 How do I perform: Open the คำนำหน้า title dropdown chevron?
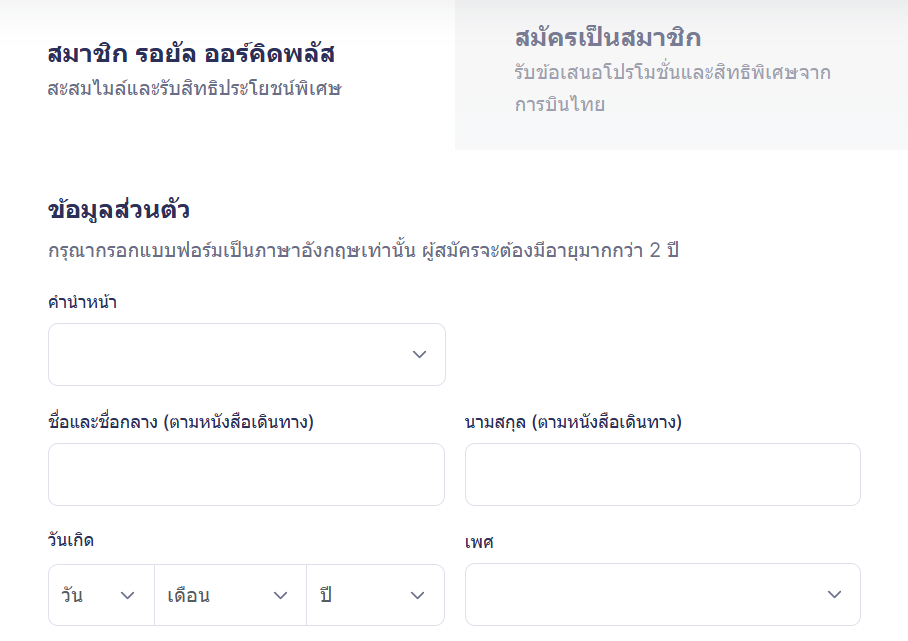point(419,354)
